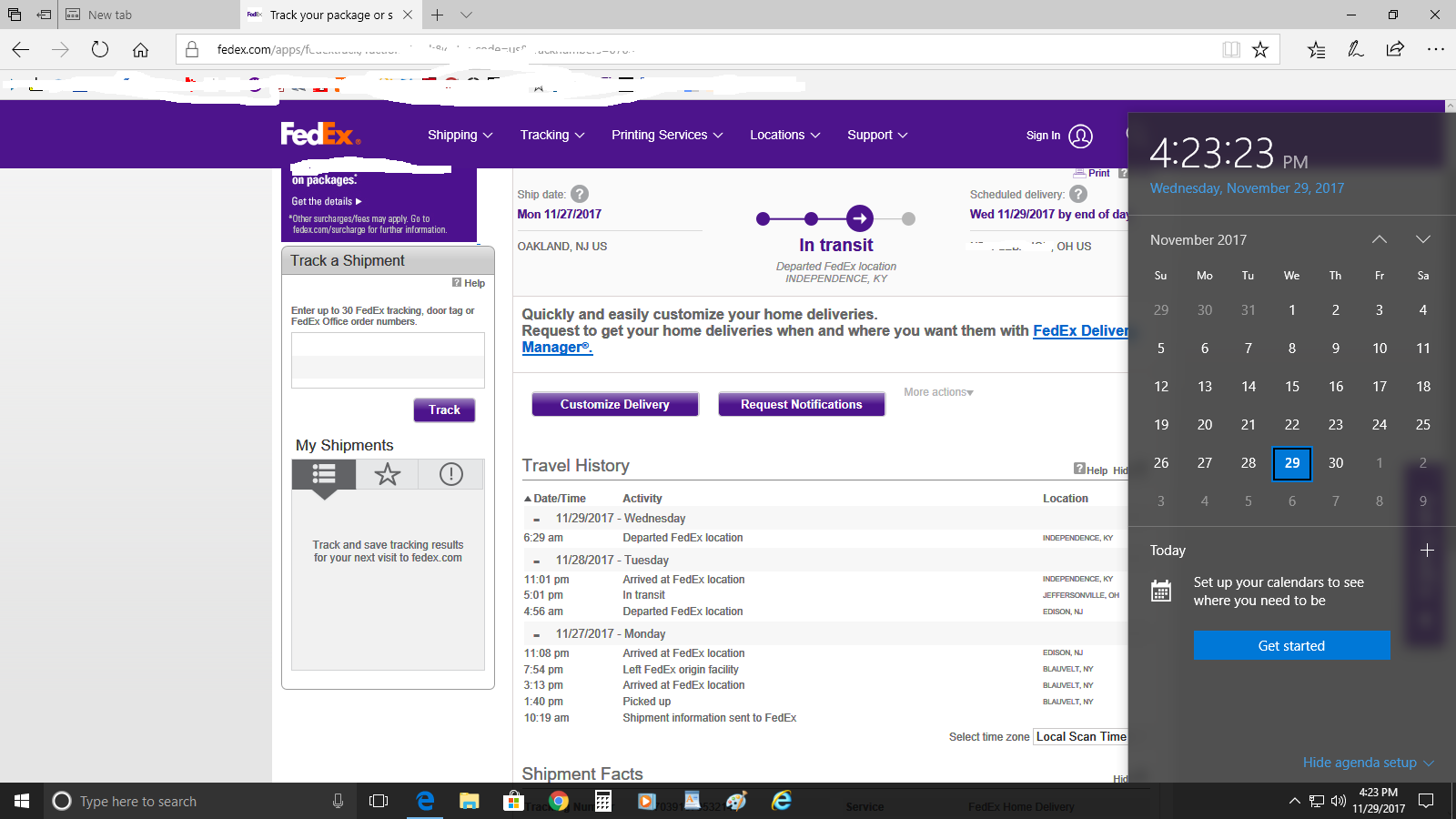1456x819 pixels.
Task: Click the taskbar clock showing 4:23 PM
Action: (1379, 801)
